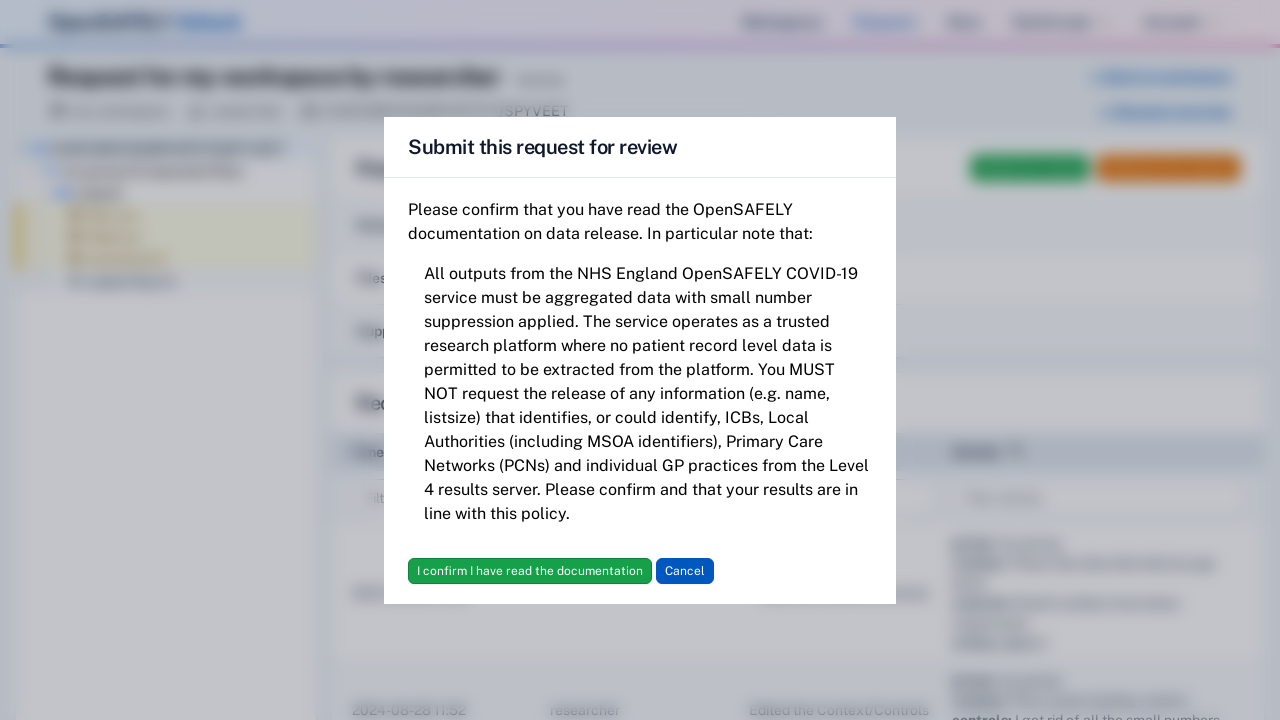Open the highlighted Requests navigation tab
The image size is (1280, 720).
pos(884,22)
